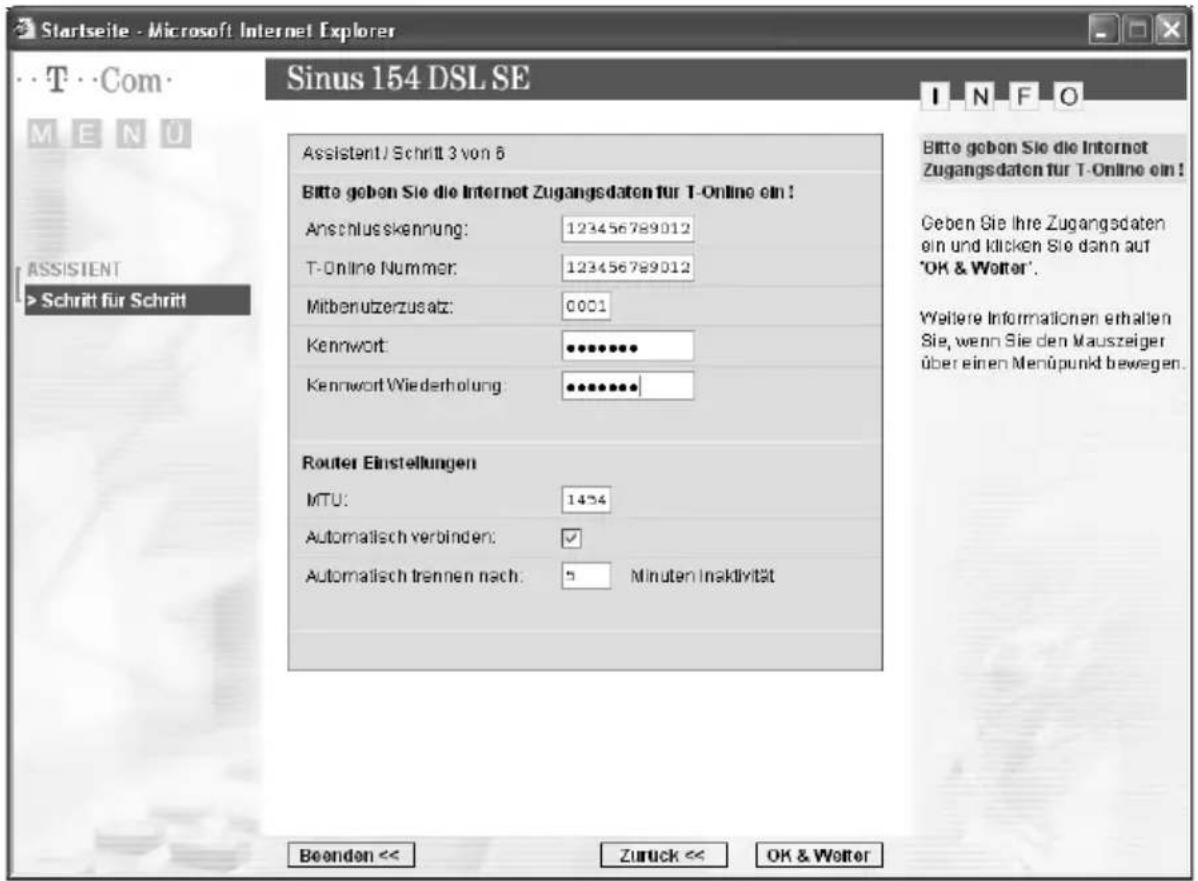Click the Automatisch trennen nach minutes field
The width and height of the screenshot is (1198, 881).
586,575
